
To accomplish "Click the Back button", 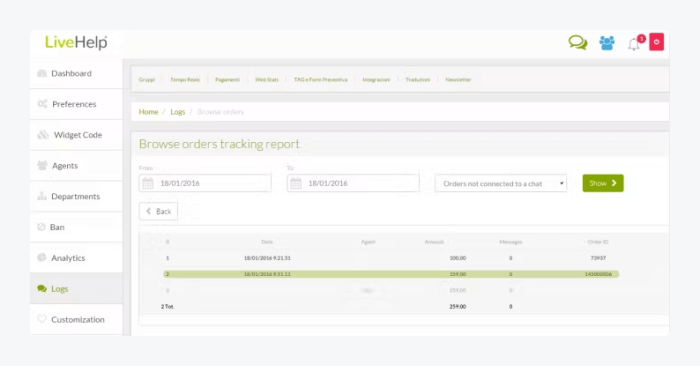I will click(158, 211).
